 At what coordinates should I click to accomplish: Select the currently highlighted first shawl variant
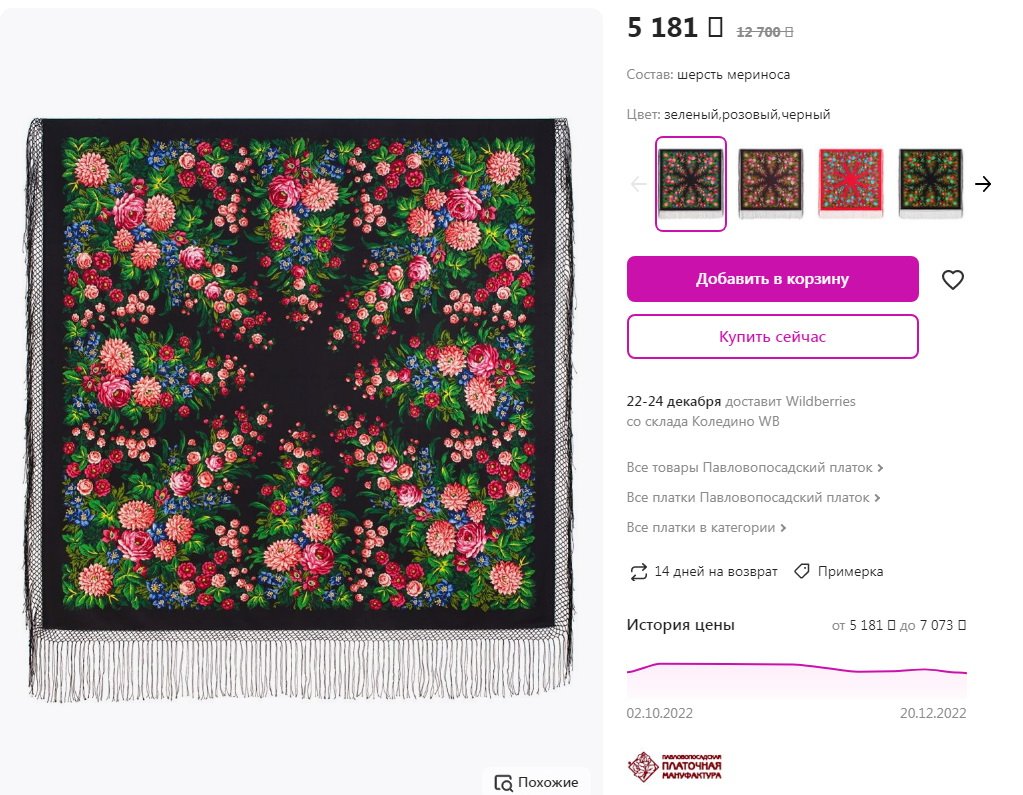[x=690, y=183]
